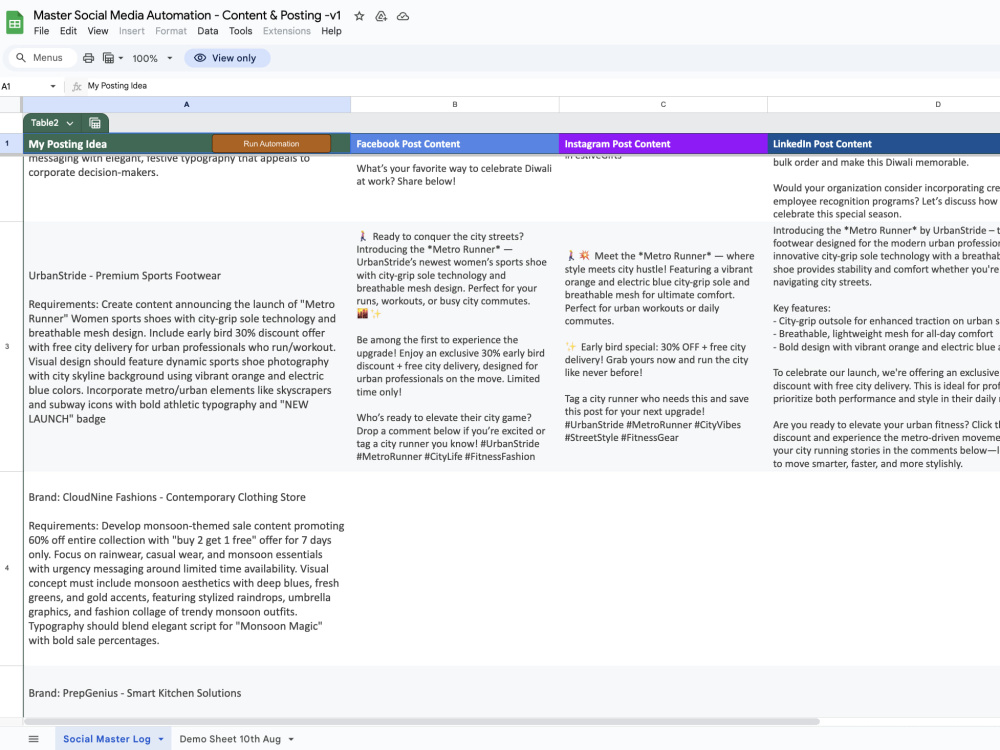The image size is (1000, 750).
Task: Open the Tools menu
Action: (x=240, y=31)
